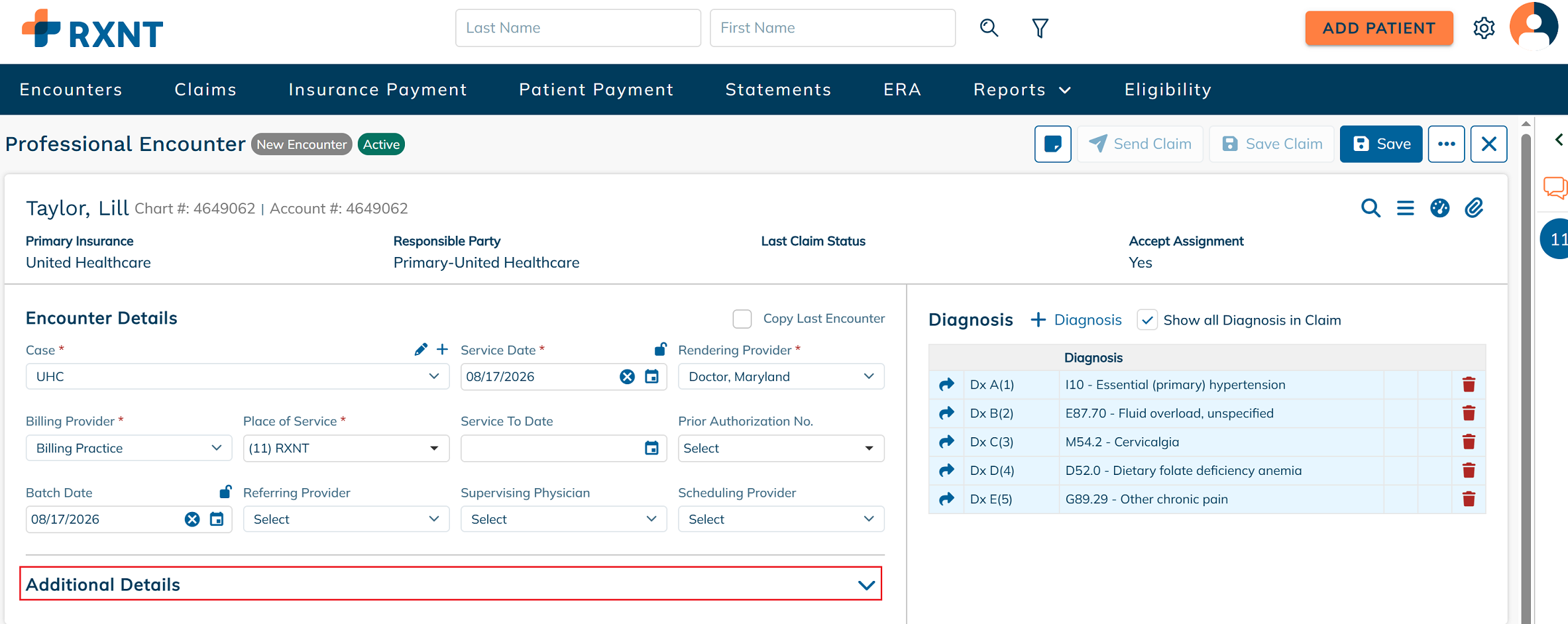This screenshot has height=624, width=1568.
Task: Clear the Service Date value
Action: pos(627,376)
